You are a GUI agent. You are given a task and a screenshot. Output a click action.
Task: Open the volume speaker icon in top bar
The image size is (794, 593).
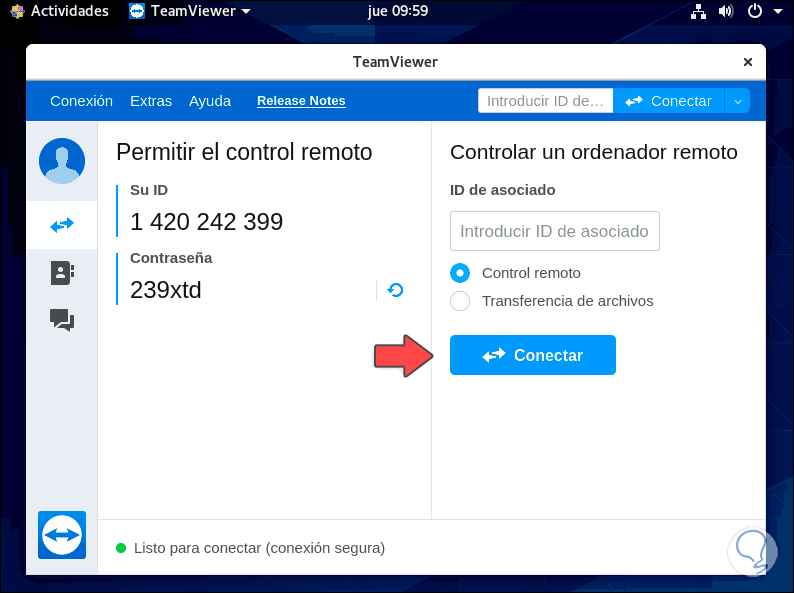coord(726,11)
